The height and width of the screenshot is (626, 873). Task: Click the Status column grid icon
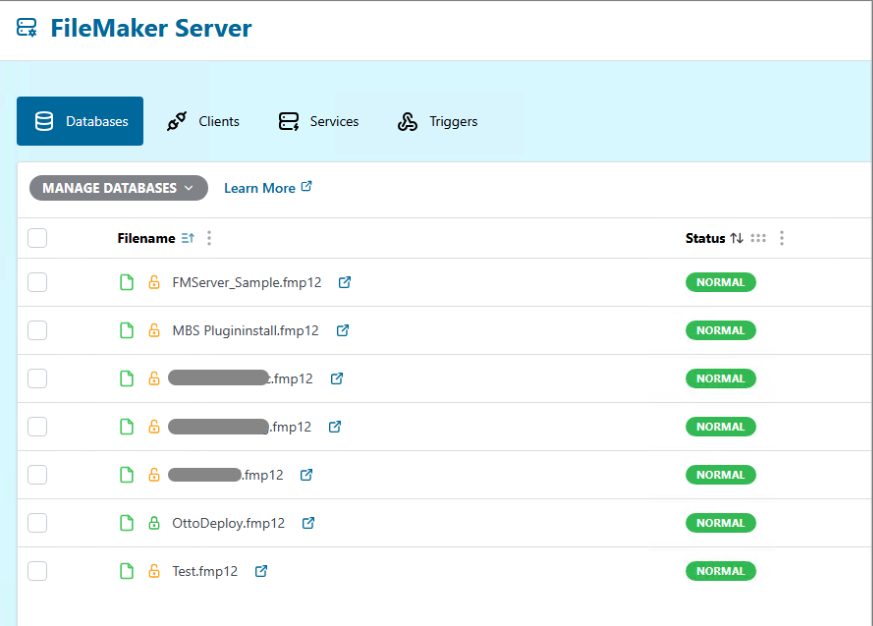758,238
